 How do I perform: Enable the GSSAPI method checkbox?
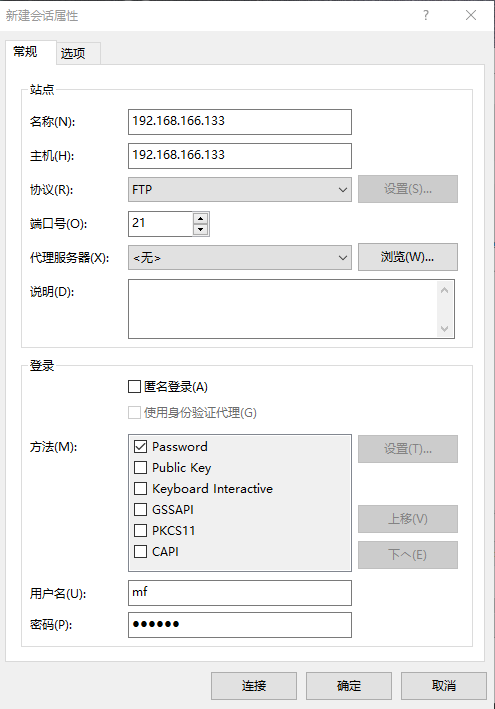point(140,510)
